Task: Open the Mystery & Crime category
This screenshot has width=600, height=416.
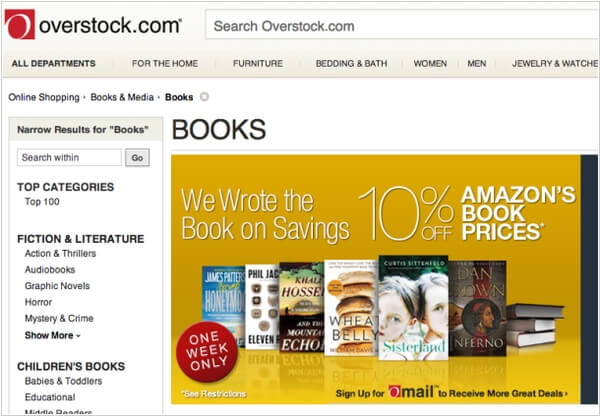Action: point(59,318)
